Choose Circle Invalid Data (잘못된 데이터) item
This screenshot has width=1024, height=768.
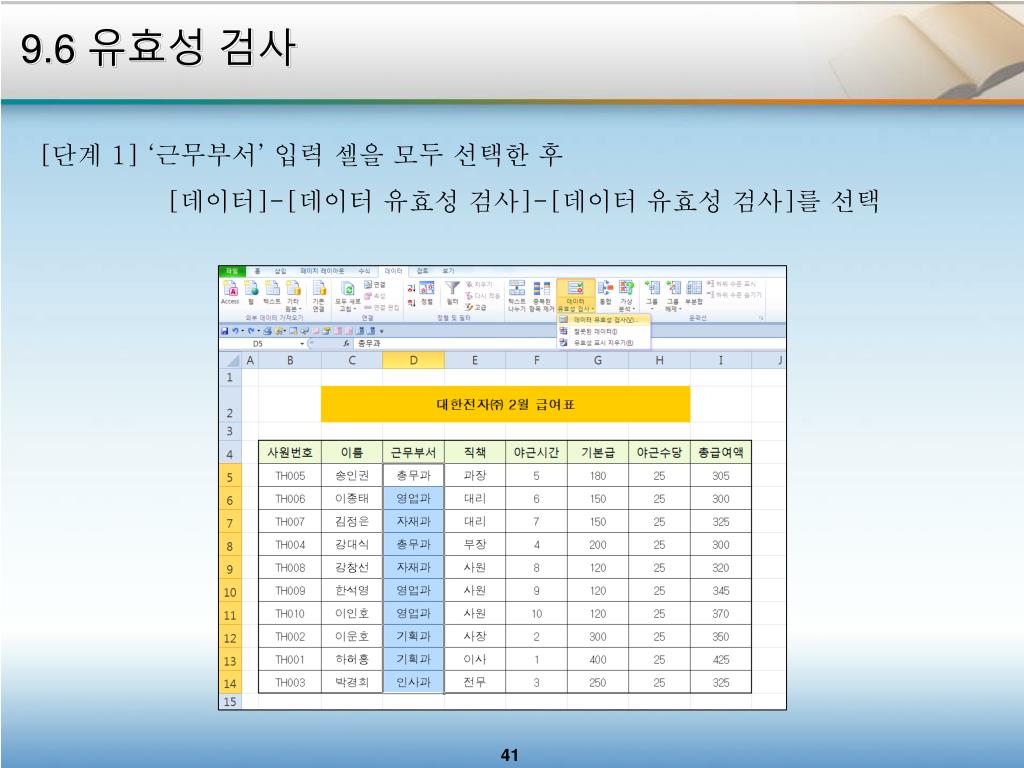[x=604, y=332]
